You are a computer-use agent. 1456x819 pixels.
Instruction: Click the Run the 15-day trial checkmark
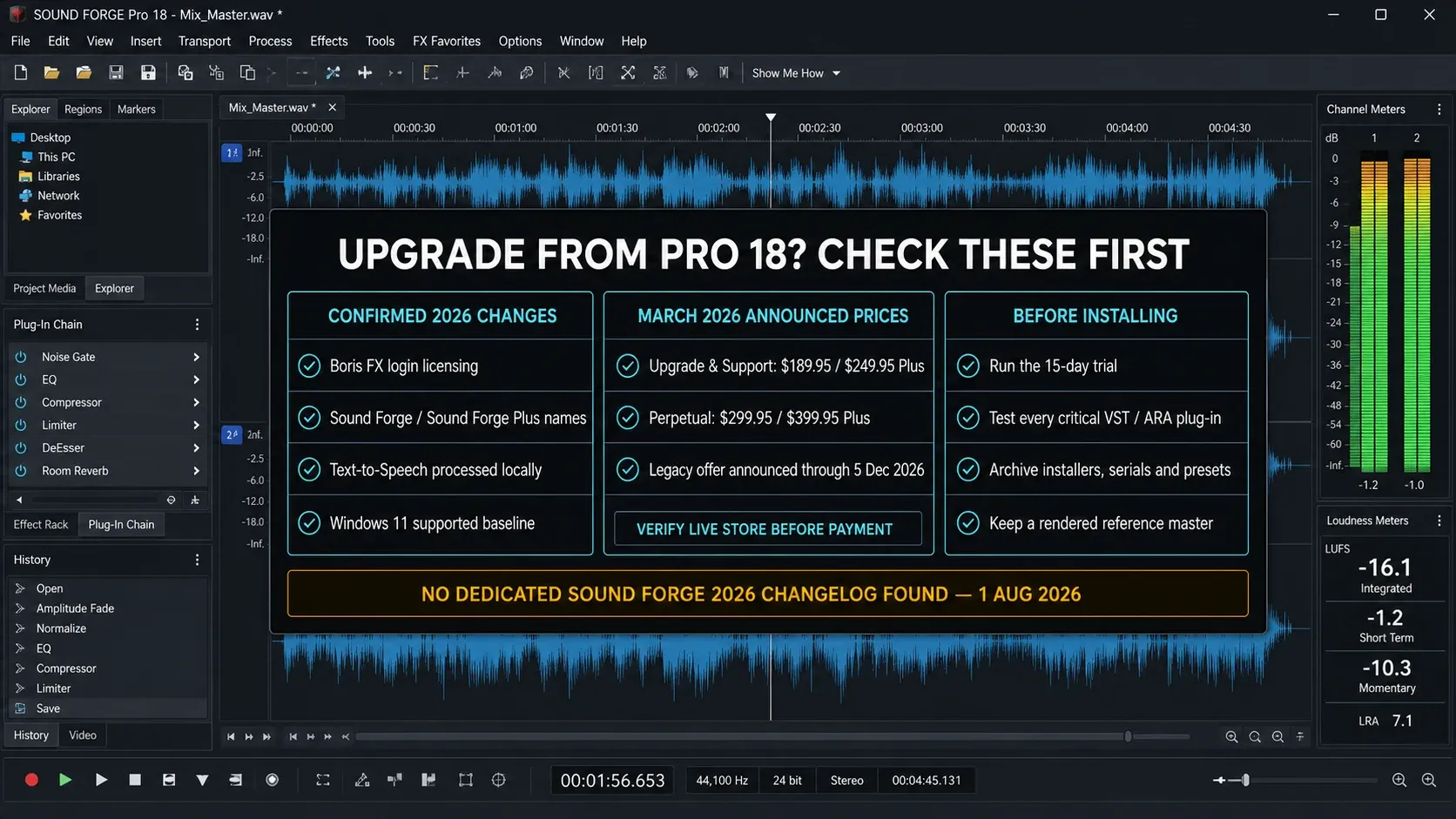point(968,366)
